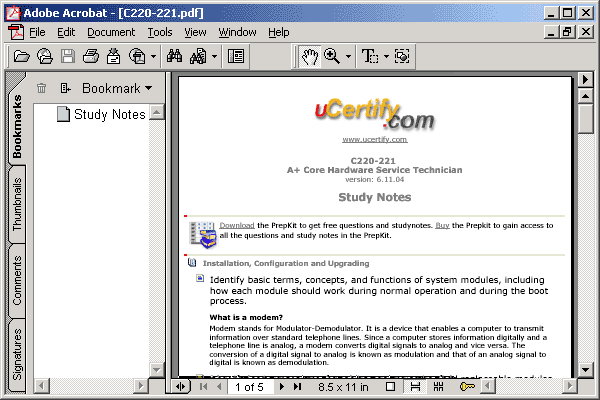Click the Download link for PrepKit
This screenshot has width=600, height=400.
(x=237, y=225)
